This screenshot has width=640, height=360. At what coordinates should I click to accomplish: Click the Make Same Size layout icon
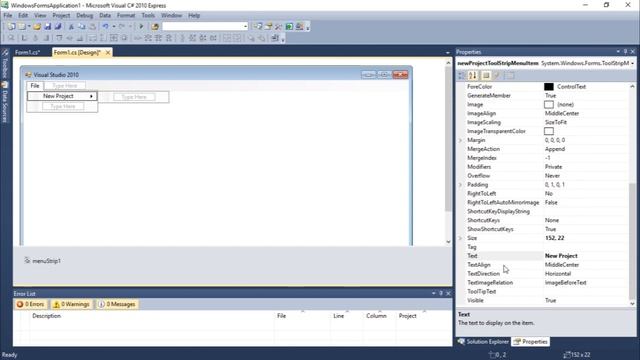[x=113, y=38]
